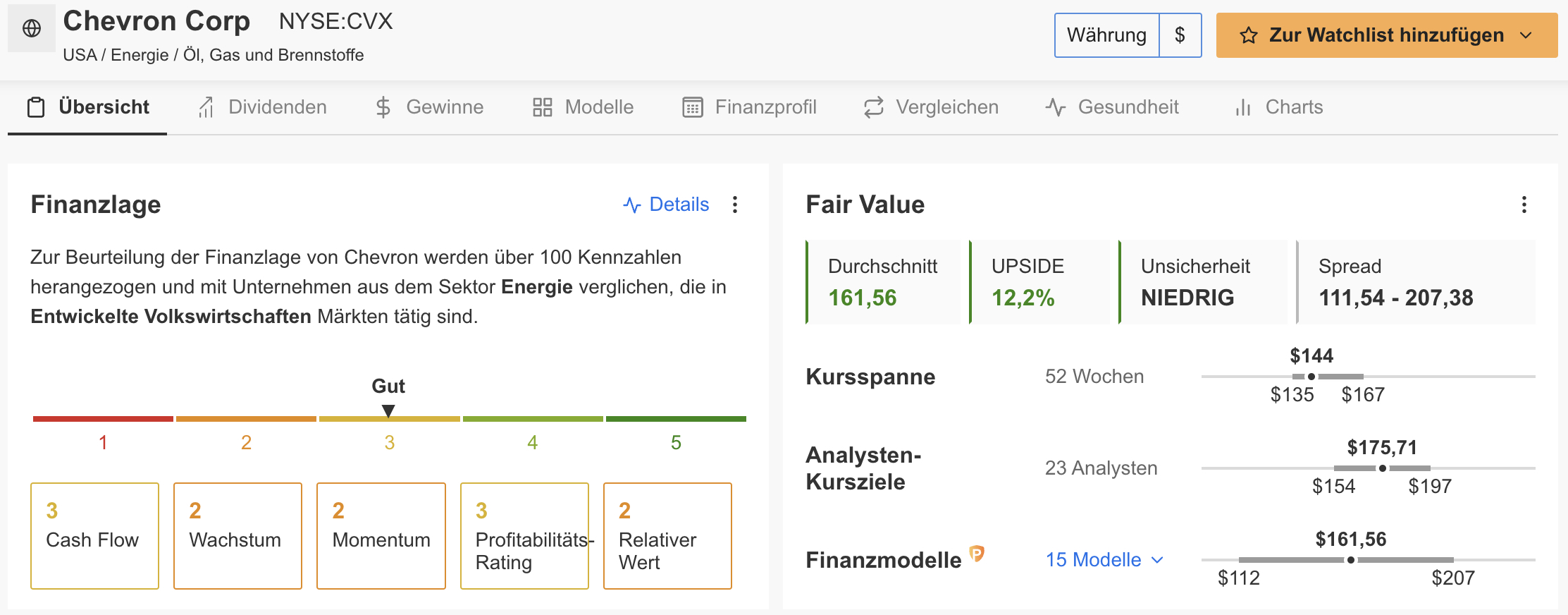
Task: Click the clipboard icon of the Übersicht tab
Action: click(36, 107)
